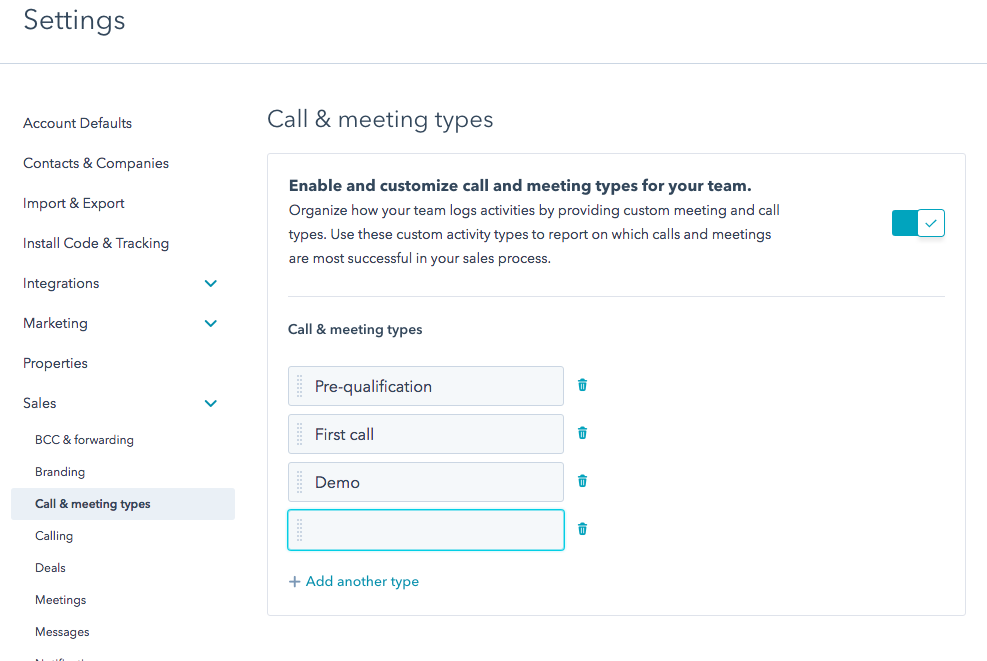The image size is (987, 661).
Task: Go to BCC & forwarding settings
Action: pyautogui.click(x=84, y=439)
